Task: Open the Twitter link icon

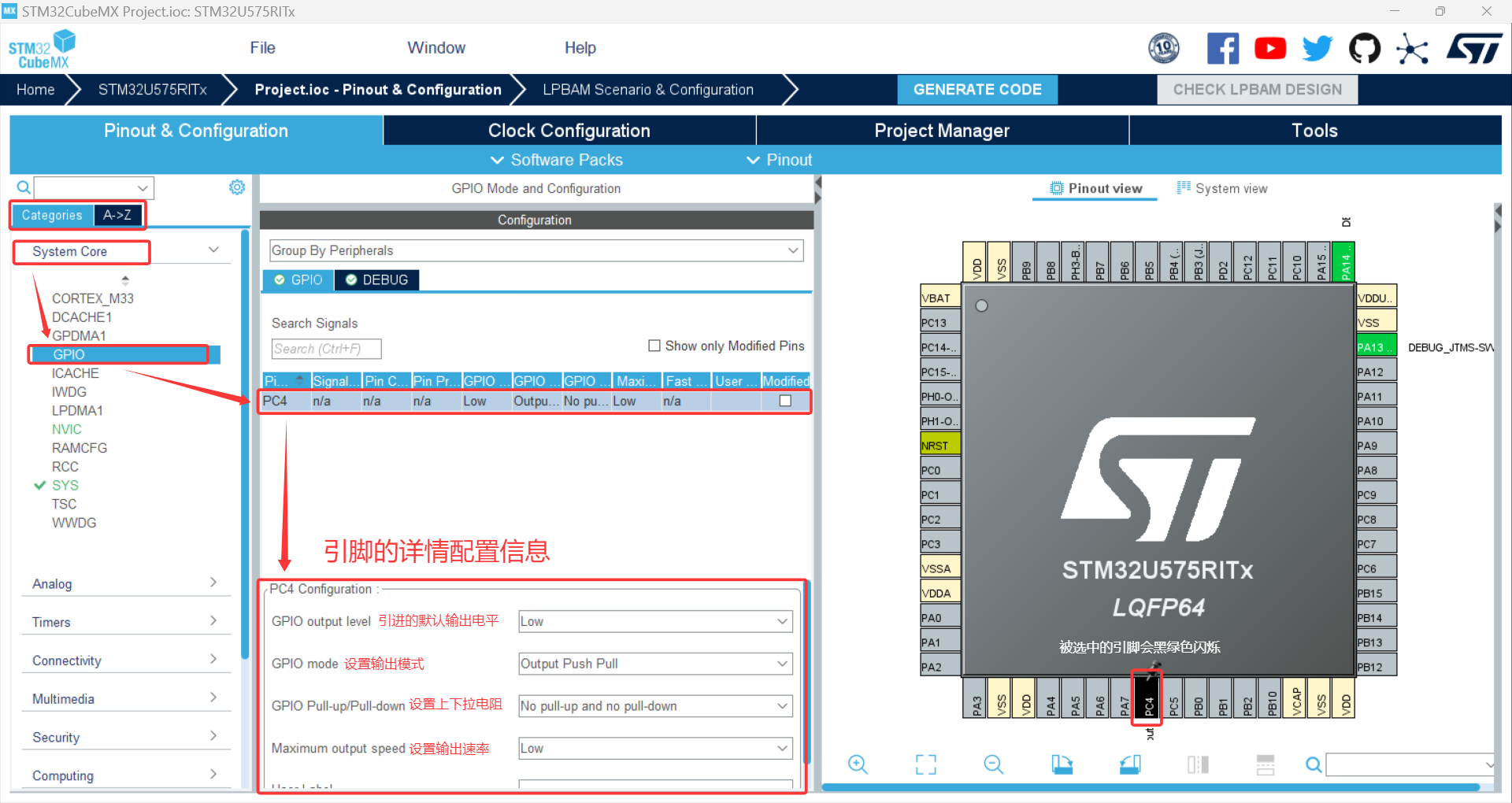Action: tap(1317, 49)
